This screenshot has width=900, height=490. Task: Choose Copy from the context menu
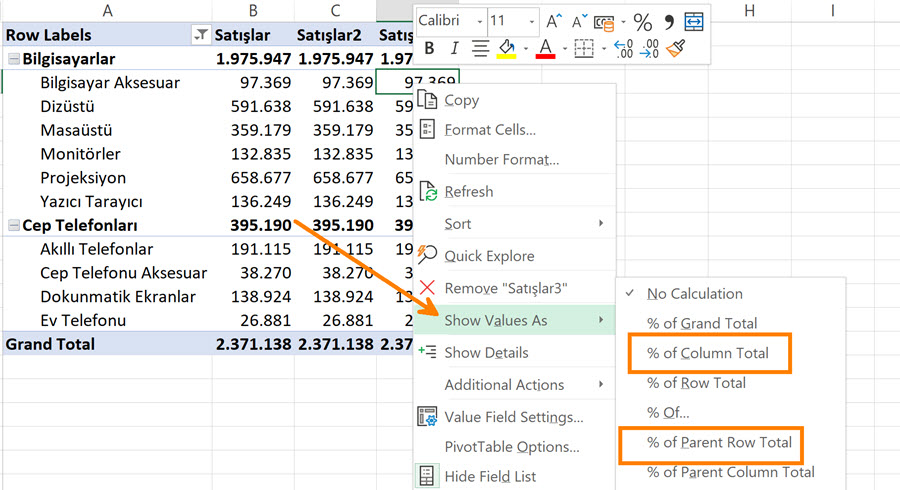[x=461, y=100]
